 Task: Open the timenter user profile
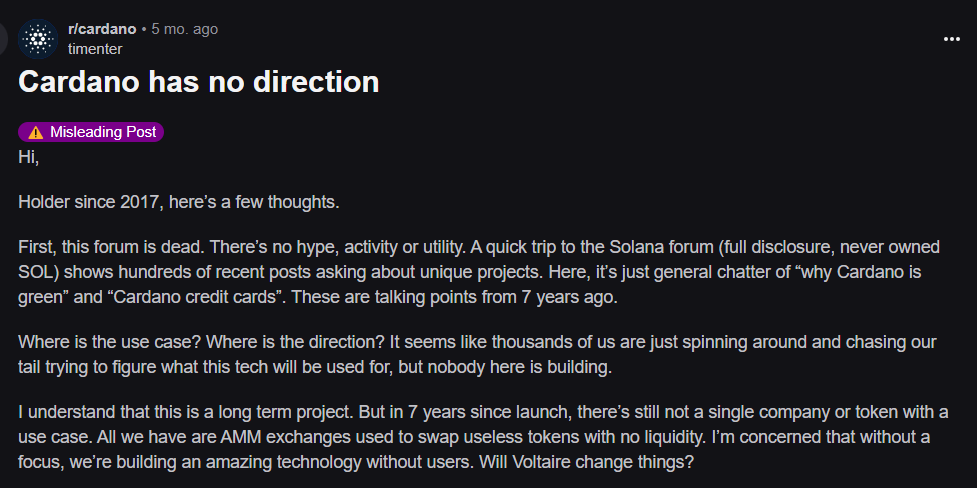click(x=95, y=49)
